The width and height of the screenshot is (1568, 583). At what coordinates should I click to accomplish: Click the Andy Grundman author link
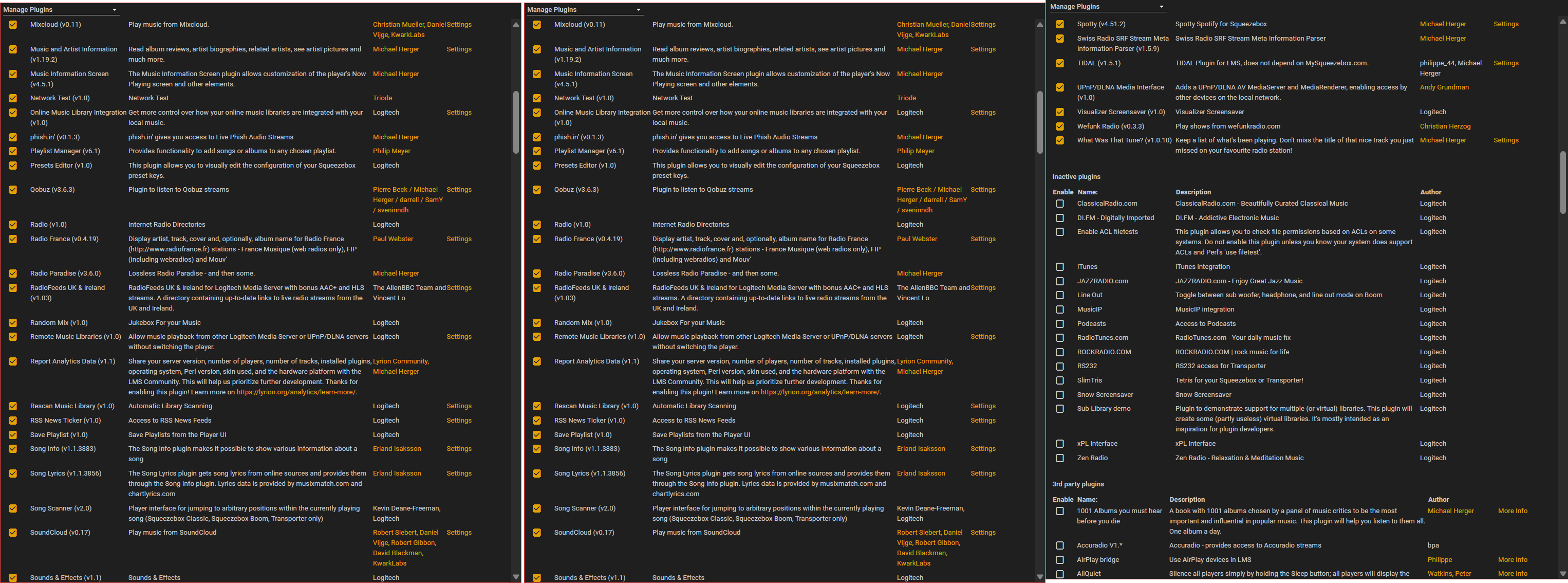point(1444,87)
